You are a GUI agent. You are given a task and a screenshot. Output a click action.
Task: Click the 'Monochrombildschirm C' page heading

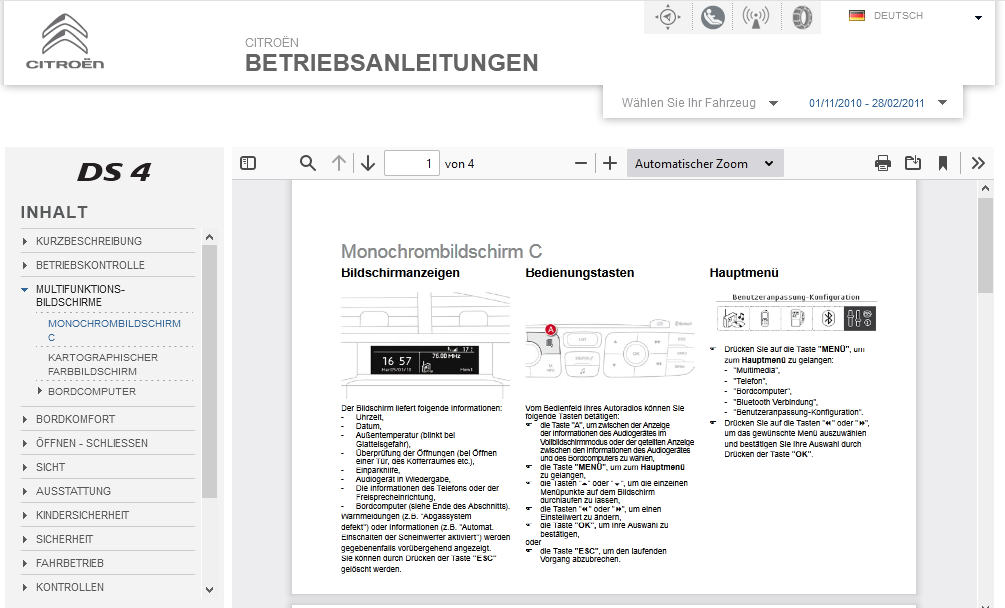(x=442, y=251)
